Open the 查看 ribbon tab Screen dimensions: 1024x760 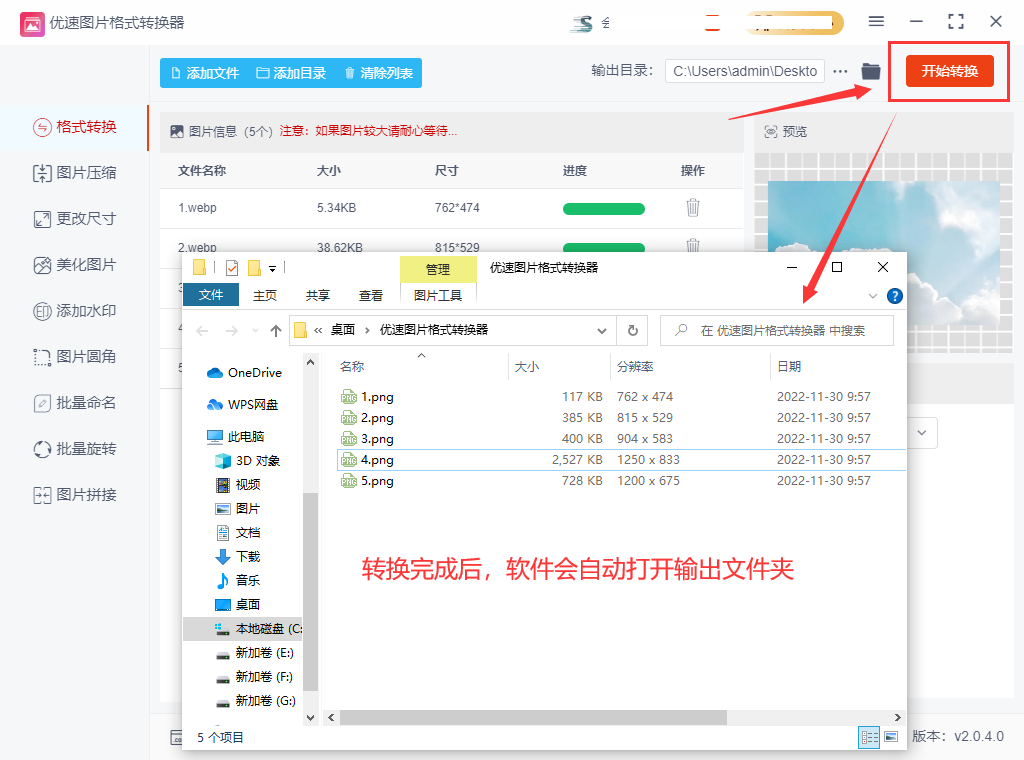(x=371, y=295)
